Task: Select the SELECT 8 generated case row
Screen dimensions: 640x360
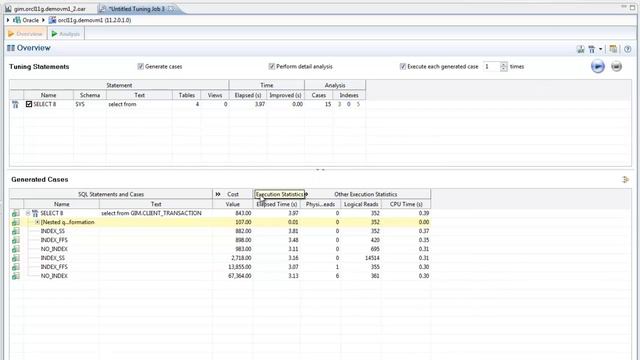Action: [220, 213]
